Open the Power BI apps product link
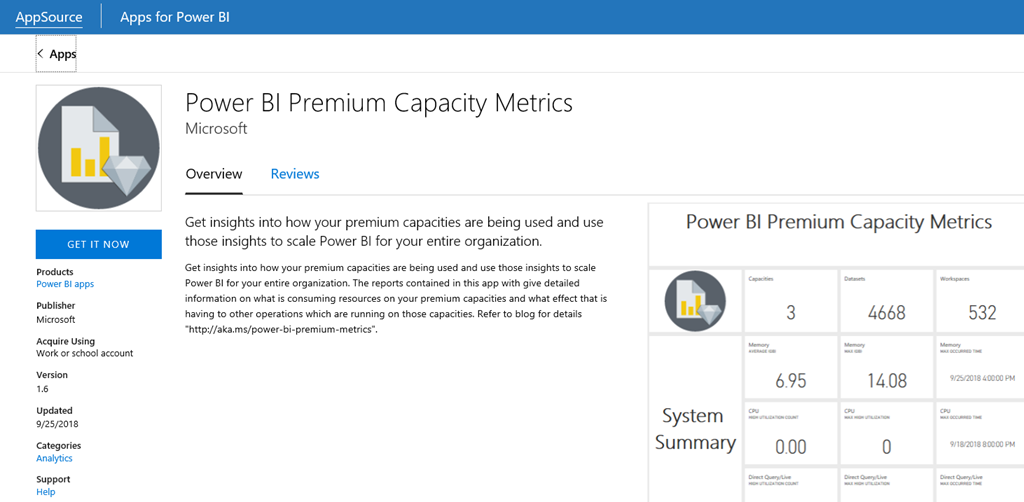1024x502 pixels. (x=65, y=285)
